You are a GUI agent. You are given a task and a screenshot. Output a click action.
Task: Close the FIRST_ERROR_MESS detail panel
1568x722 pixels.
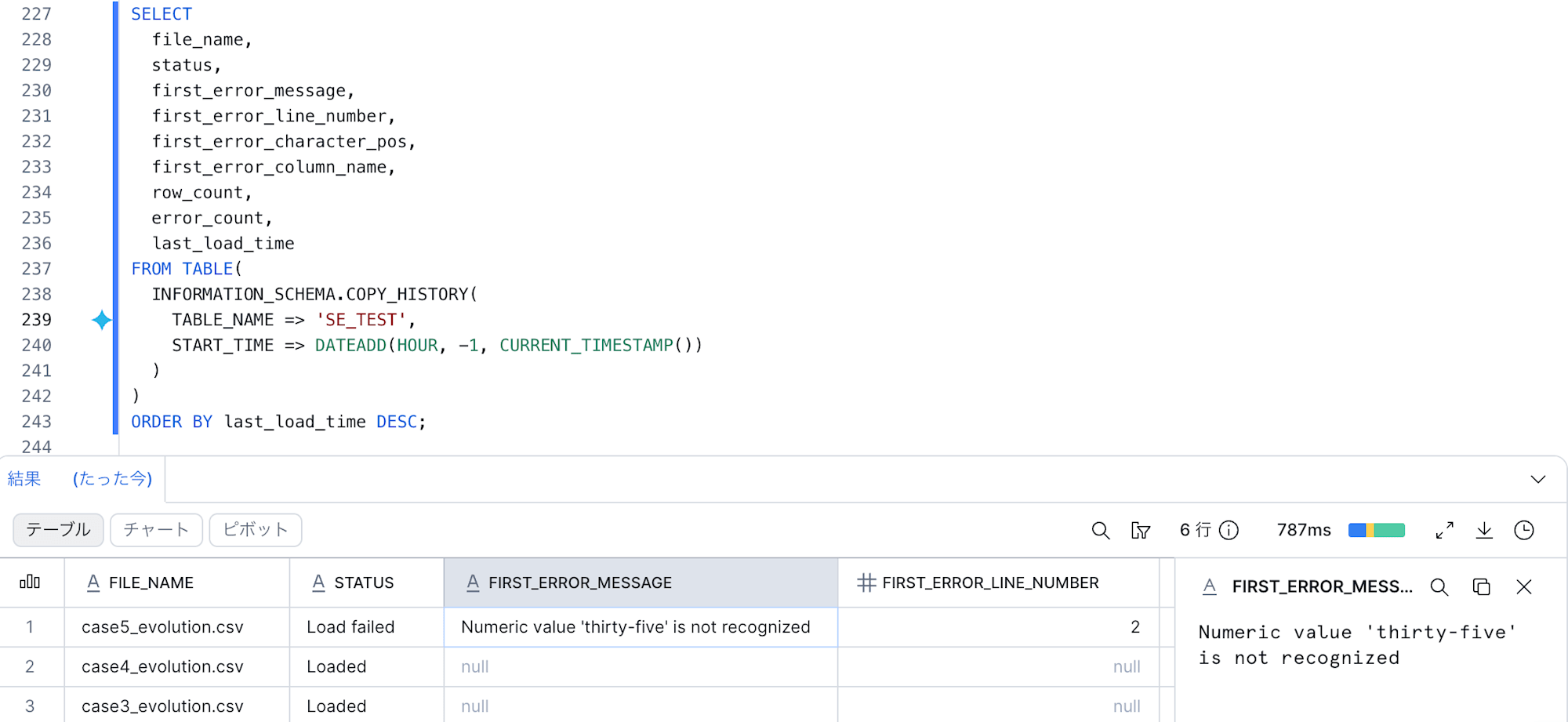(x=1524, y=587)
